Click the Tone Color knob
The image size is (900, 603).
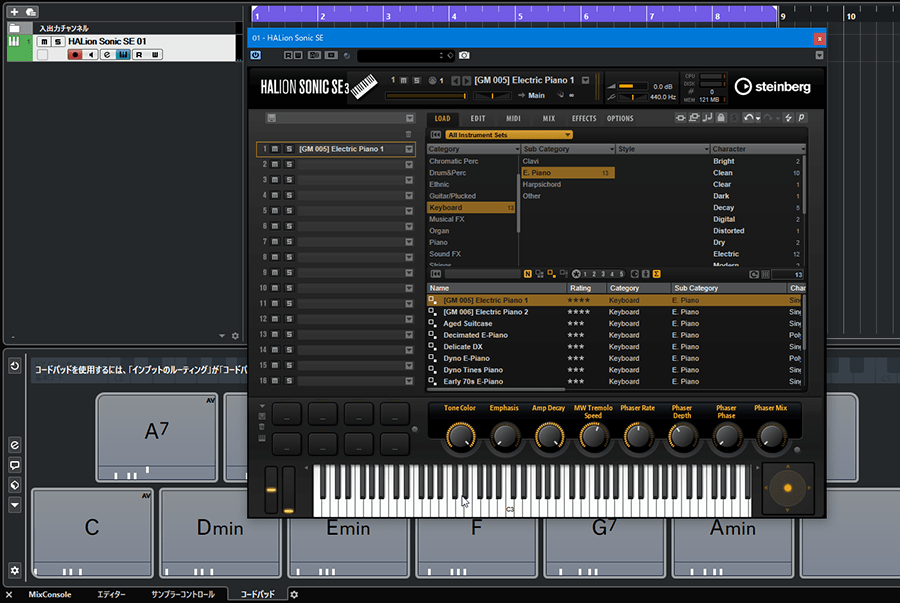tap(461, 435)
